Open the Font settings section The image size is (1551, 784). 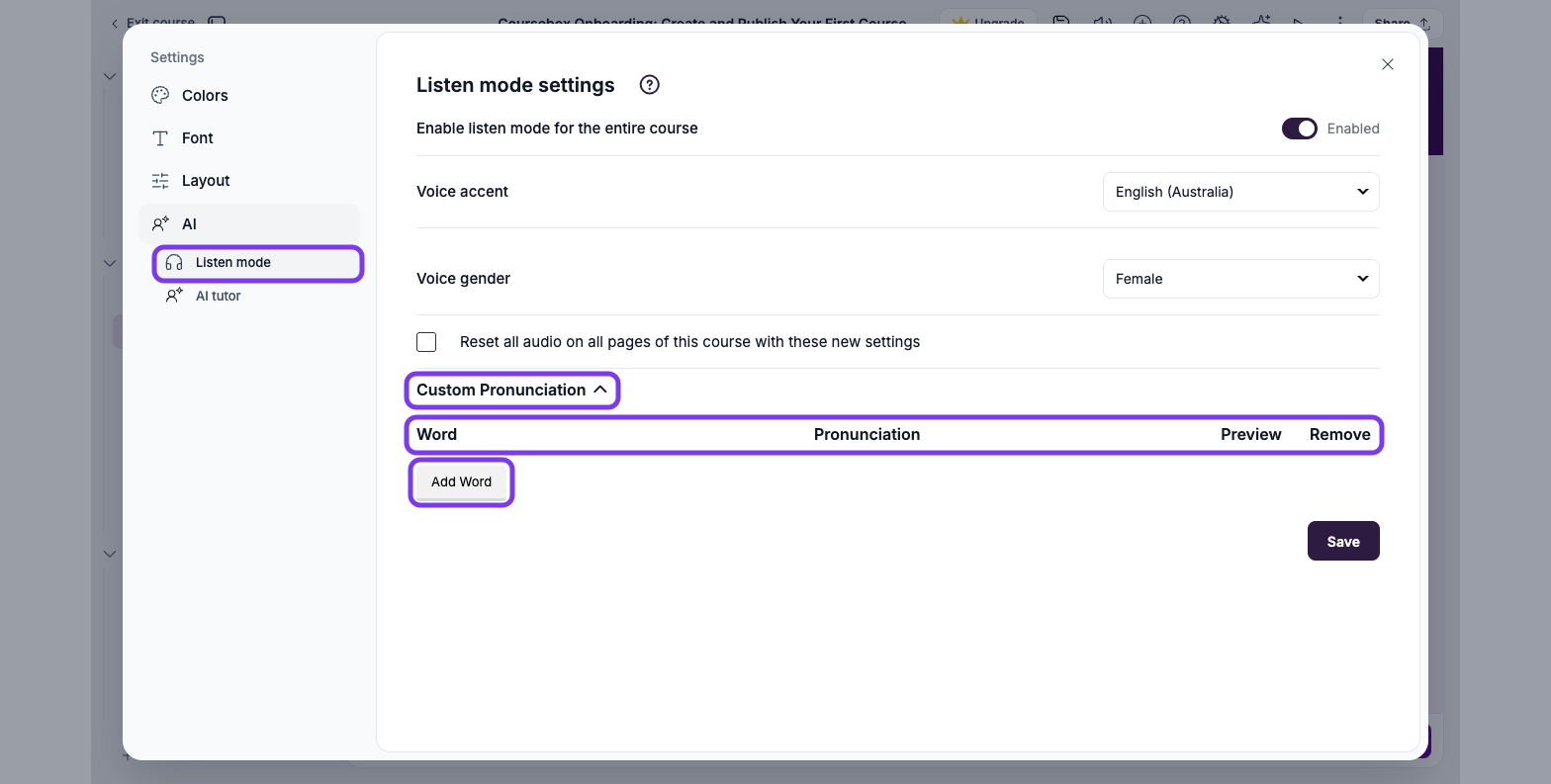pos(249,138)
